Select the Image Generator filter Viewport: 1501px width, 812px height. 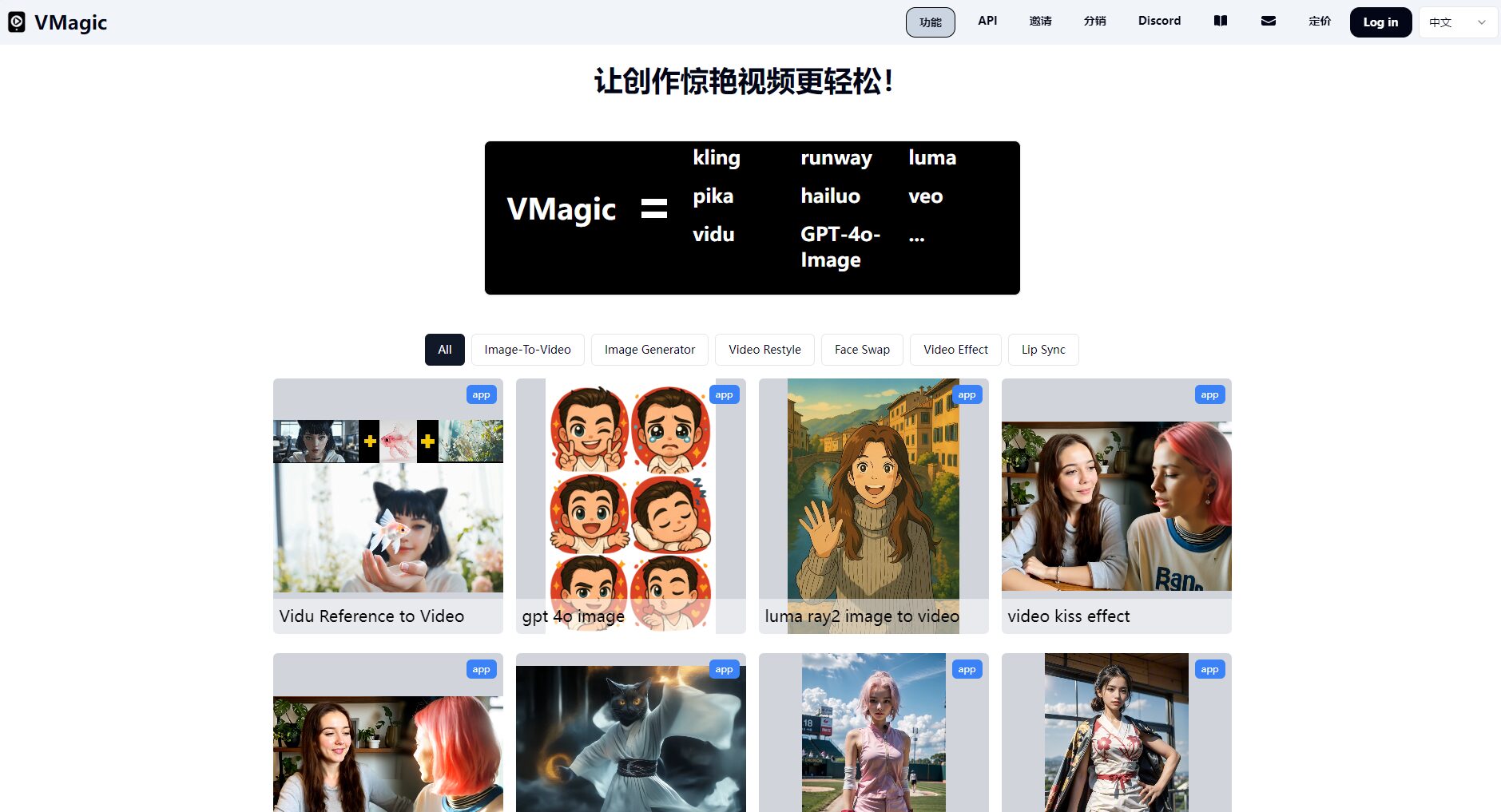click(x=649, y=350)
